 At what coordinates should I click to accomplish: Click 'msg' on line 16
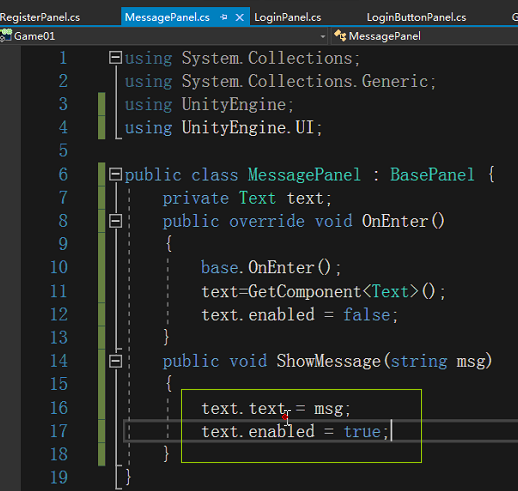[328, 409]
